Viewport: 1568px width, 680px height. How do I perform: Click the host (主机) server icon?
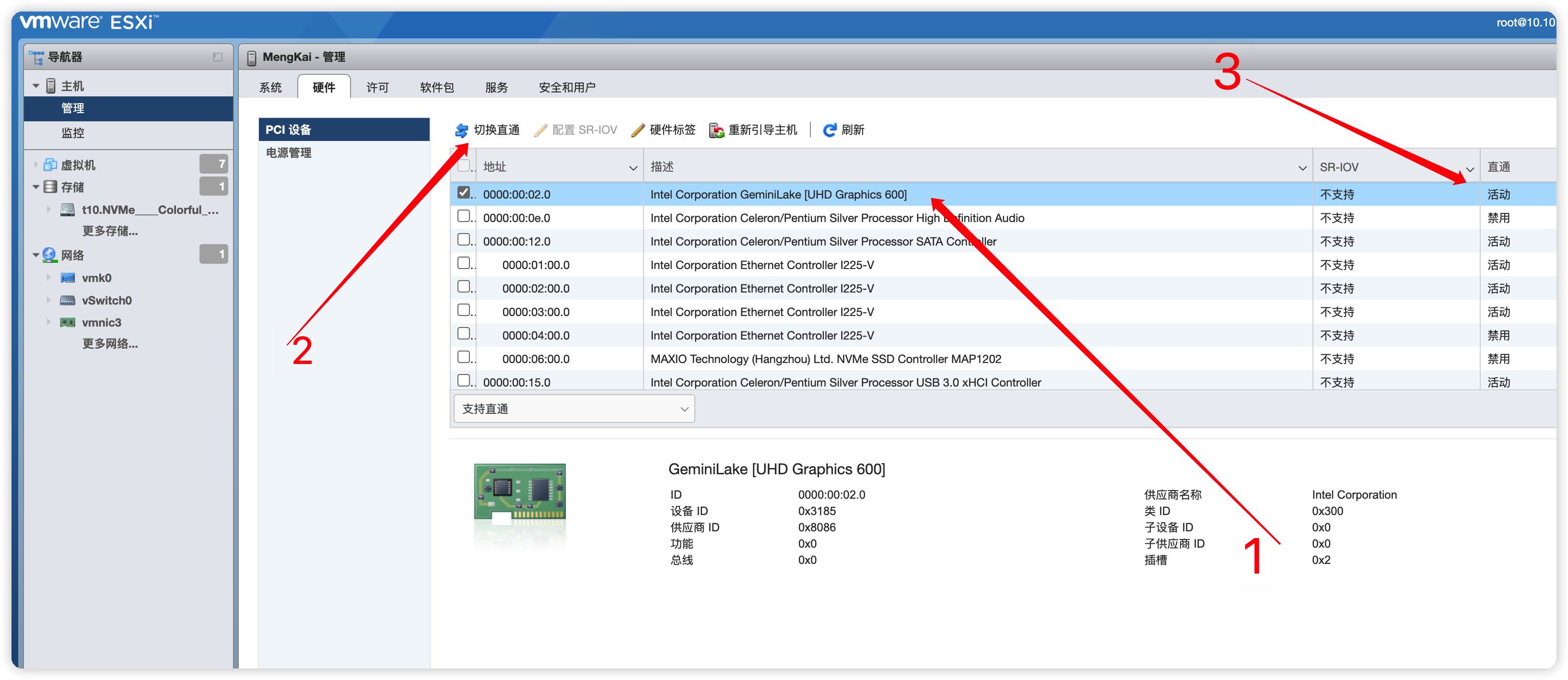[51, 86]
